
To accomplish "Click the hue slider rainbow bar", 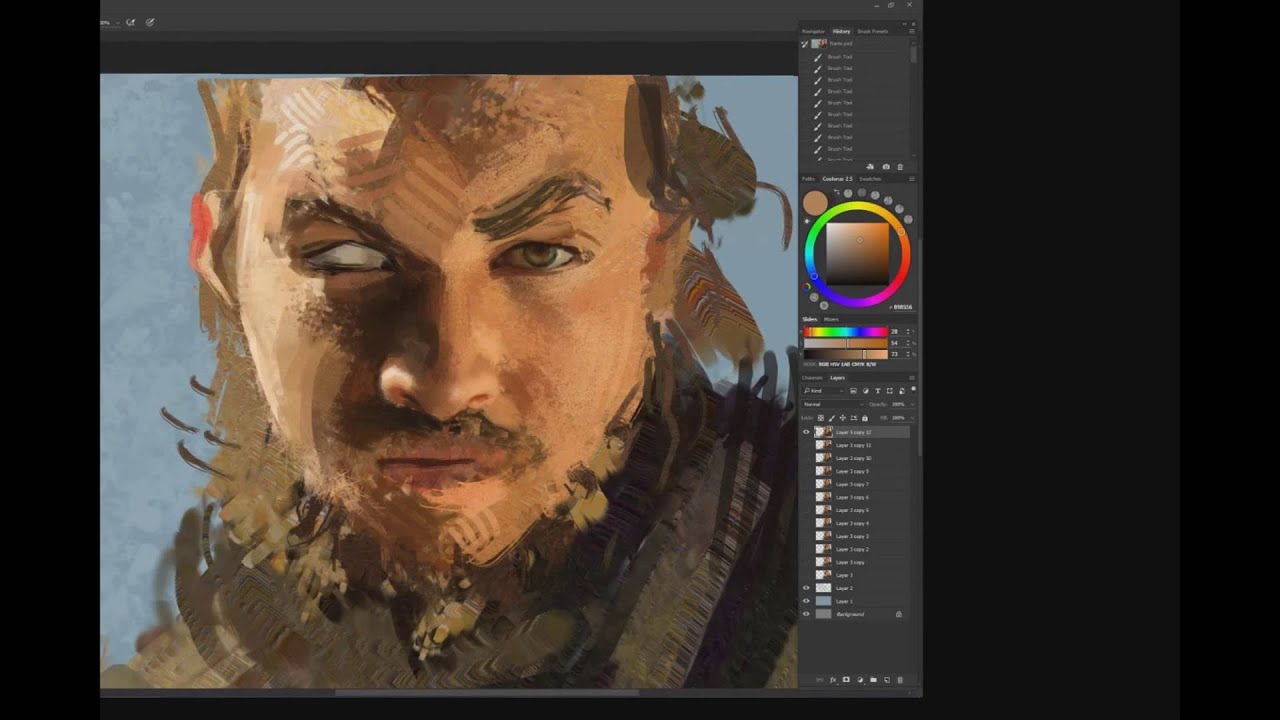I will (x=846, y=331).
